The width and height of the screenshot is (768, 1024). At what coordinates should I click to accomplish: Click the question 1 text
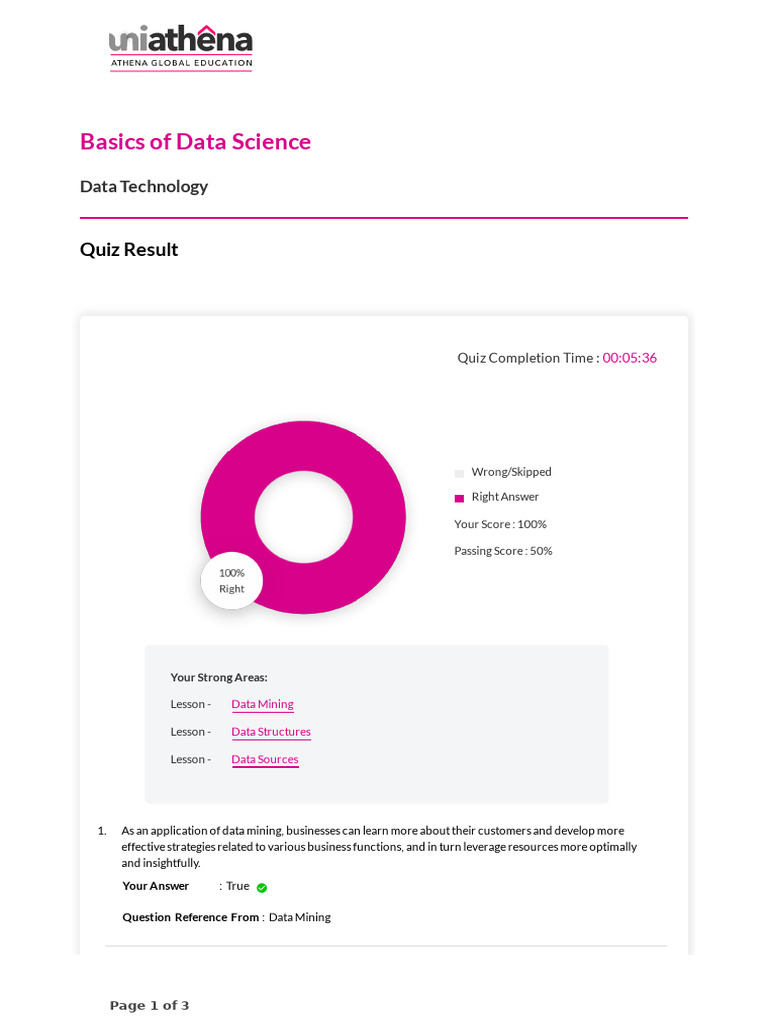pos(379,846)
